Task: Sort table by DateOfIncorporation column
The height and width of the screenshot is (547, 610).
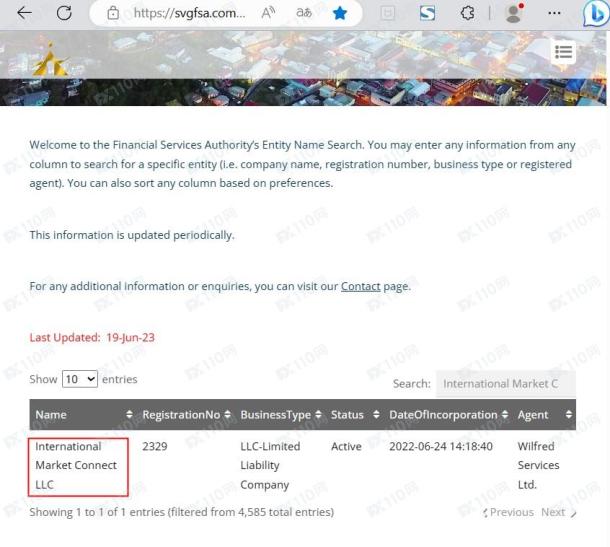Action: click(x=447, y=415)
